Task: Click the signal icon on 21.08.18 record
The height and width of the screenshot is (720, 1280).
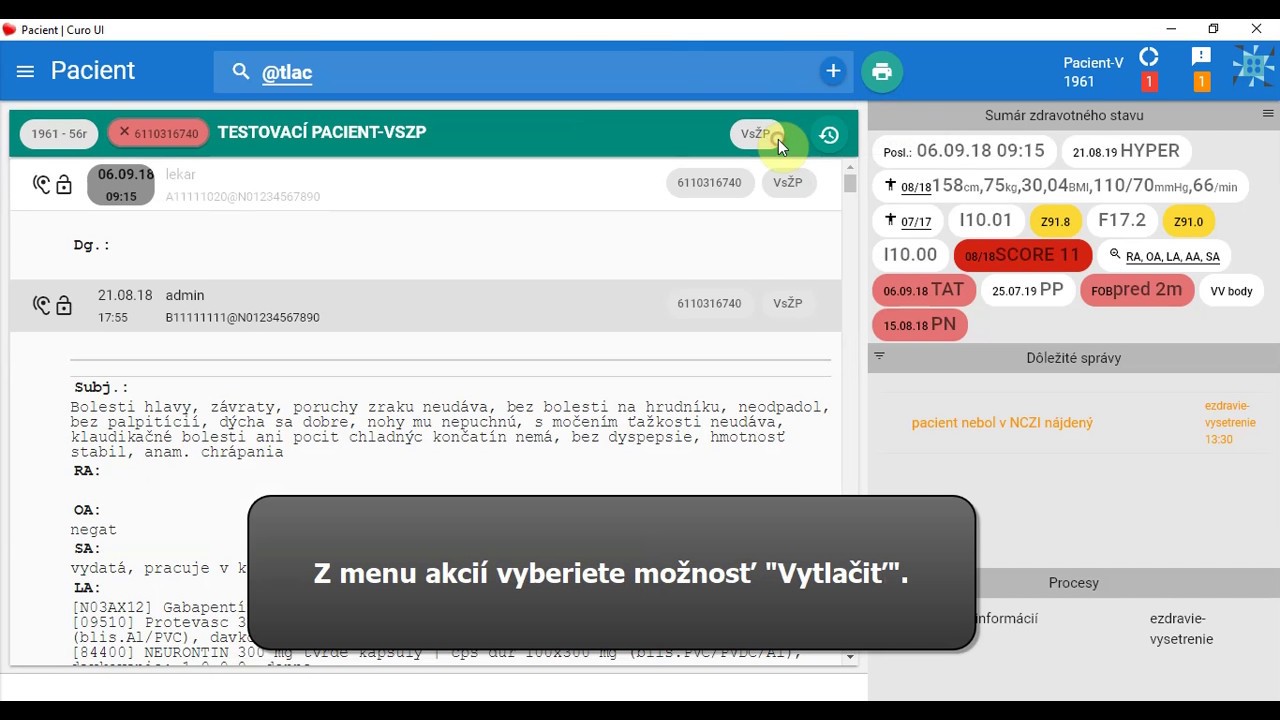Action: [41, 305]
